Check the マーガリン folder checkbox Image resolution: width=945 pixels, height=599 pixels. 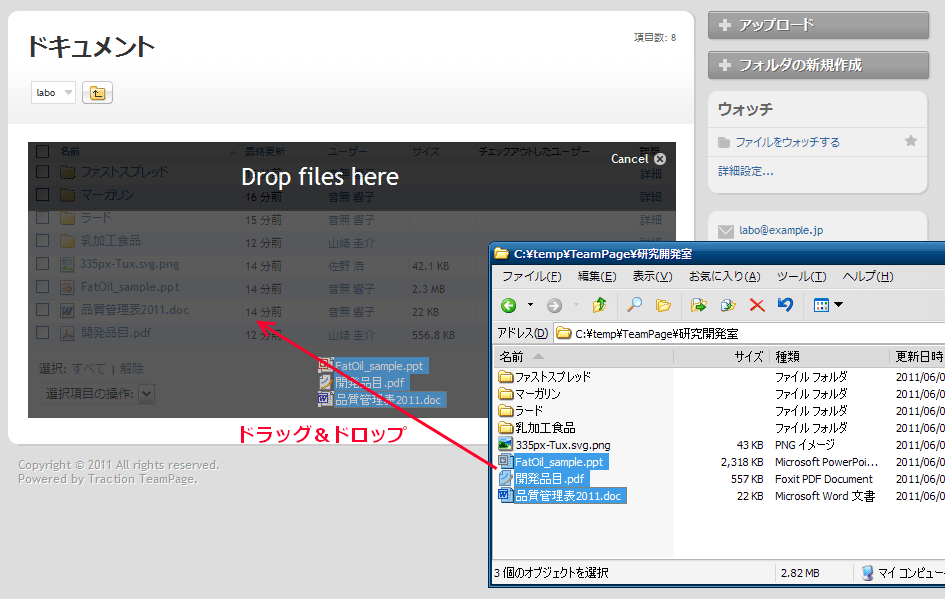[x=42, y=195]
